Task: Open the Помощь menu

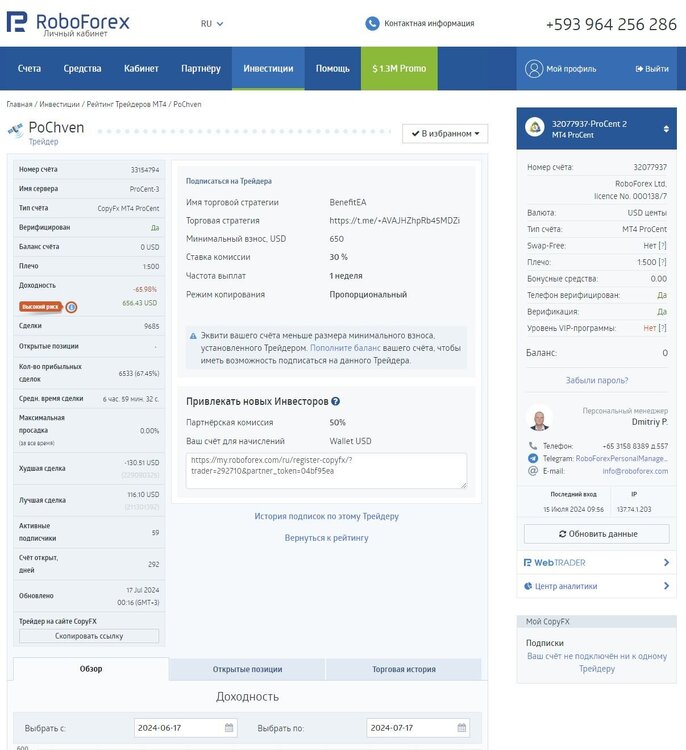Action: pos(332,68)
